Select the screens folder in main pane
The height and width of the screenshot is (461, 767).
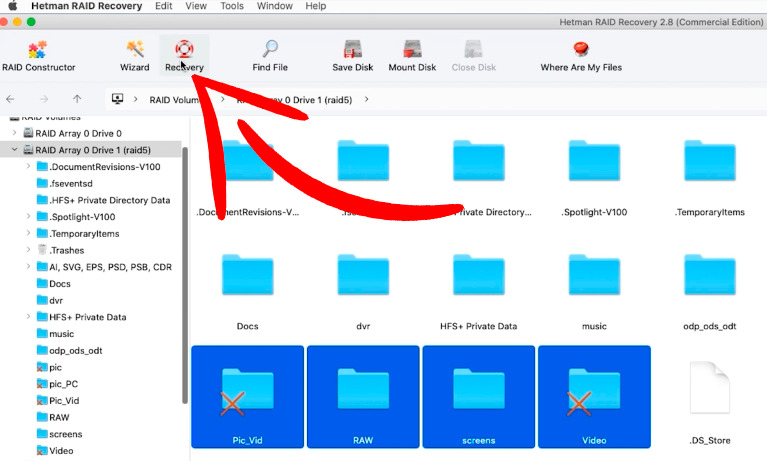(x=478, y=397)
